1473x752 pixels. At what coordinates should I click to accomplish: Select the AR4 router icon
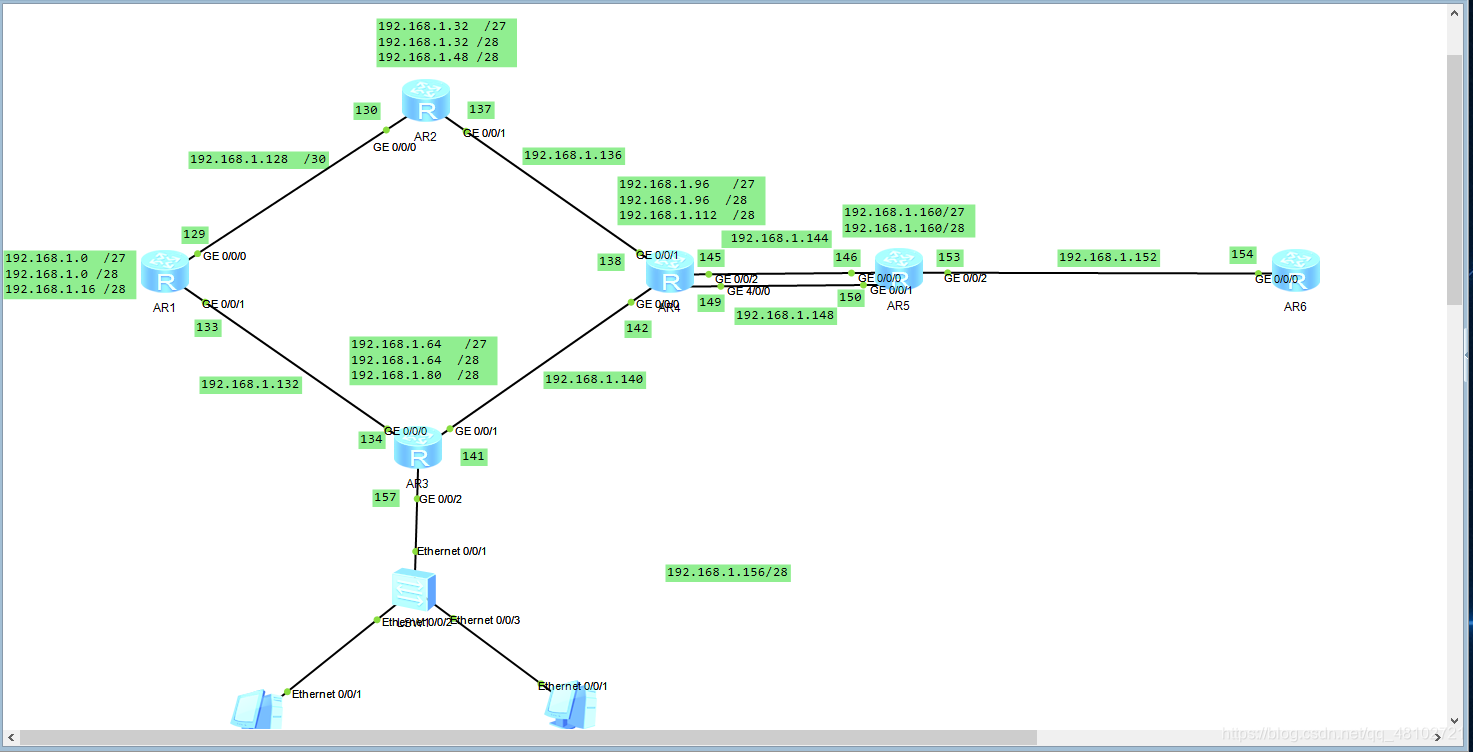point(669,274)
